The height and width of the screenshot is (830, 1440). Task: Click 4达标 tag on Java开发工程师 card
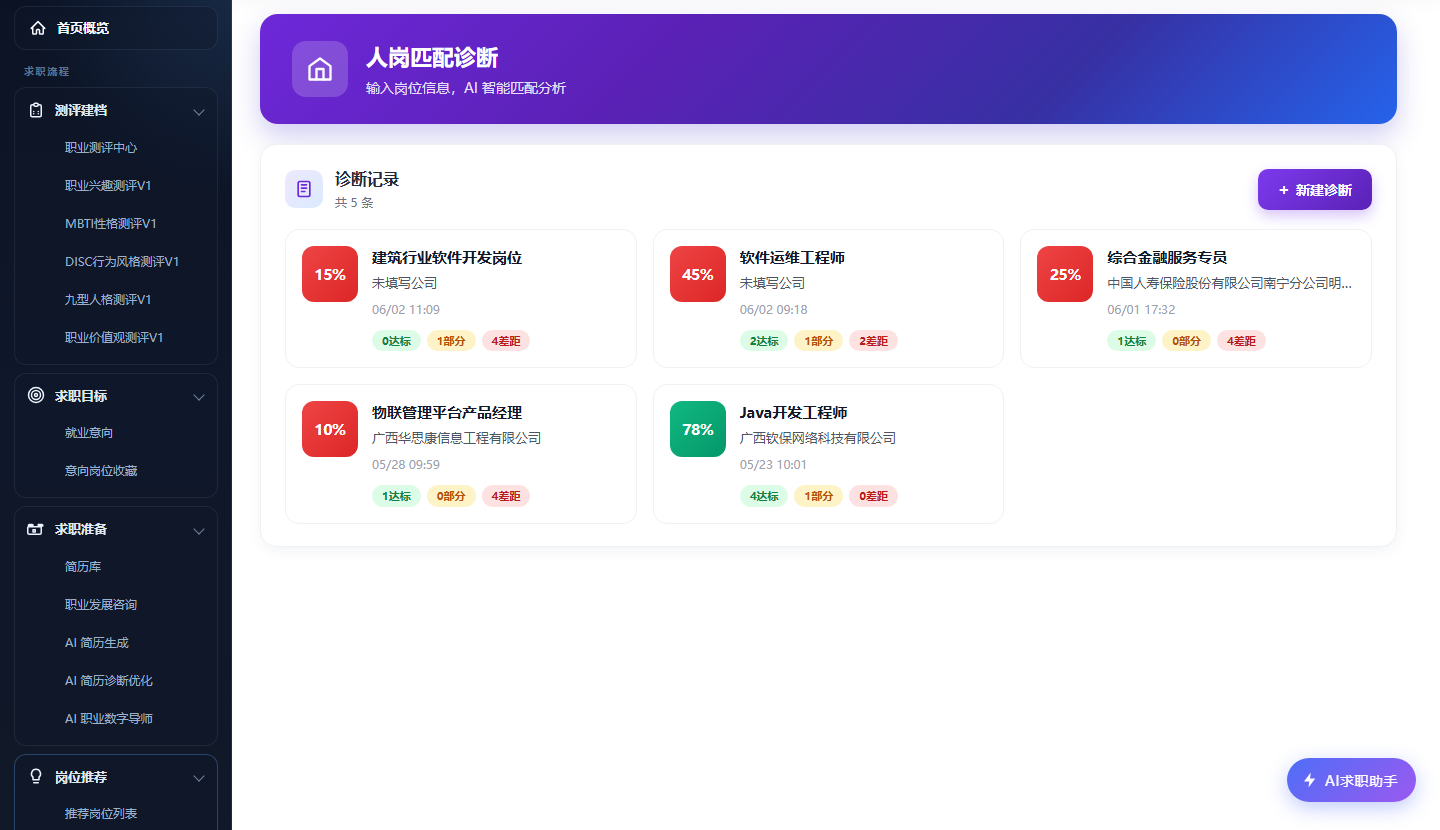764,496
